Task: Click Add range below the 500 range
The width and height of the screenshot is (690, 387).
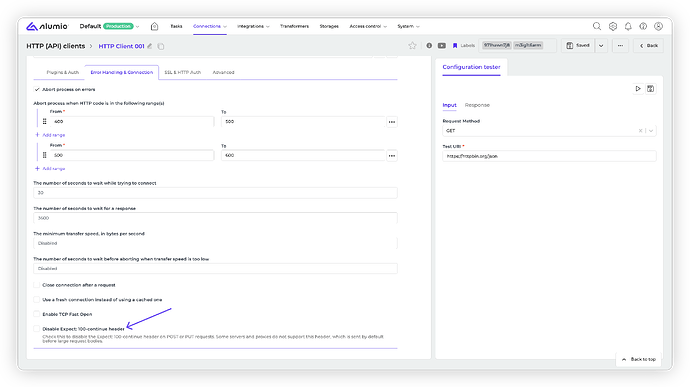Action: [x=50, y=169]
